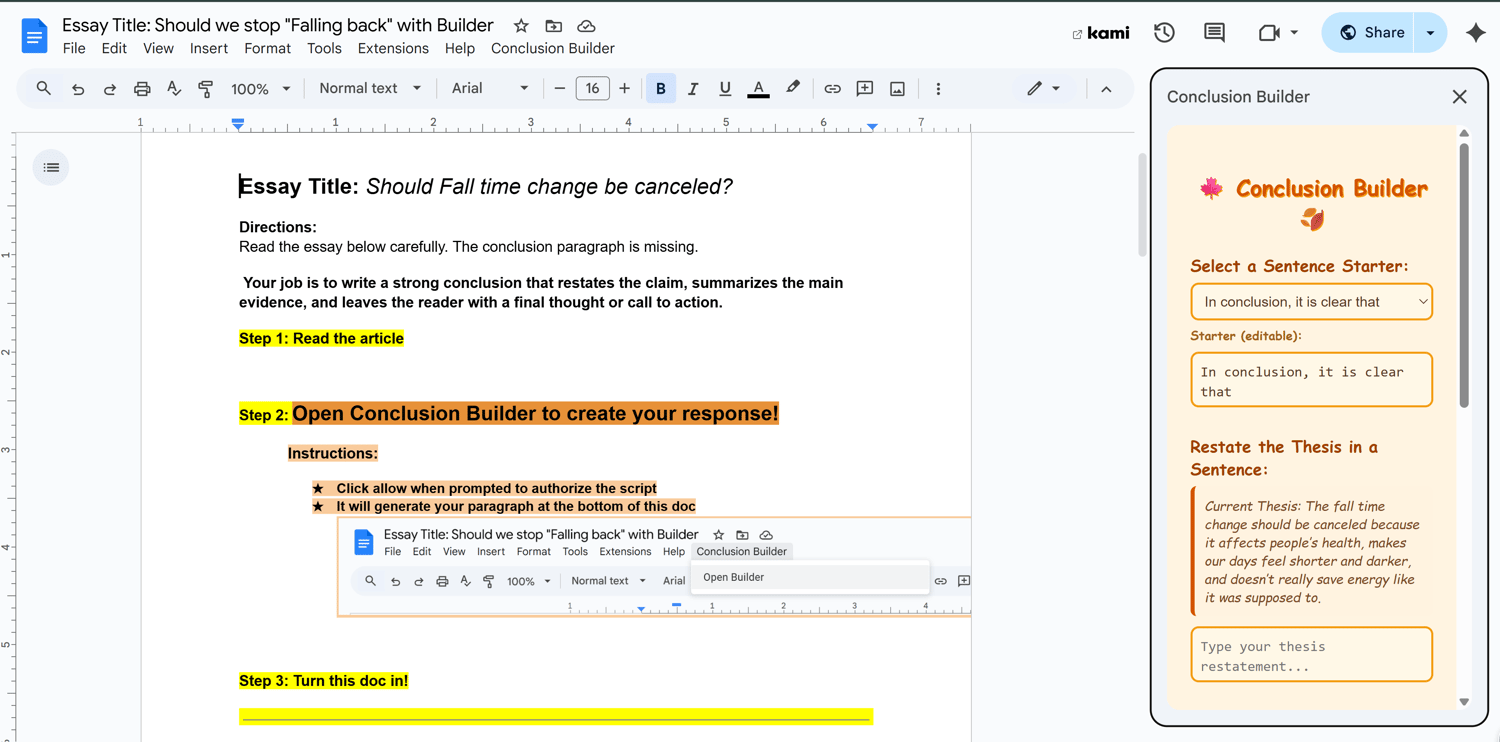This screenshot has width=1500, height=742.
Task: Click the document title in the header
Action: click(278, 25)
